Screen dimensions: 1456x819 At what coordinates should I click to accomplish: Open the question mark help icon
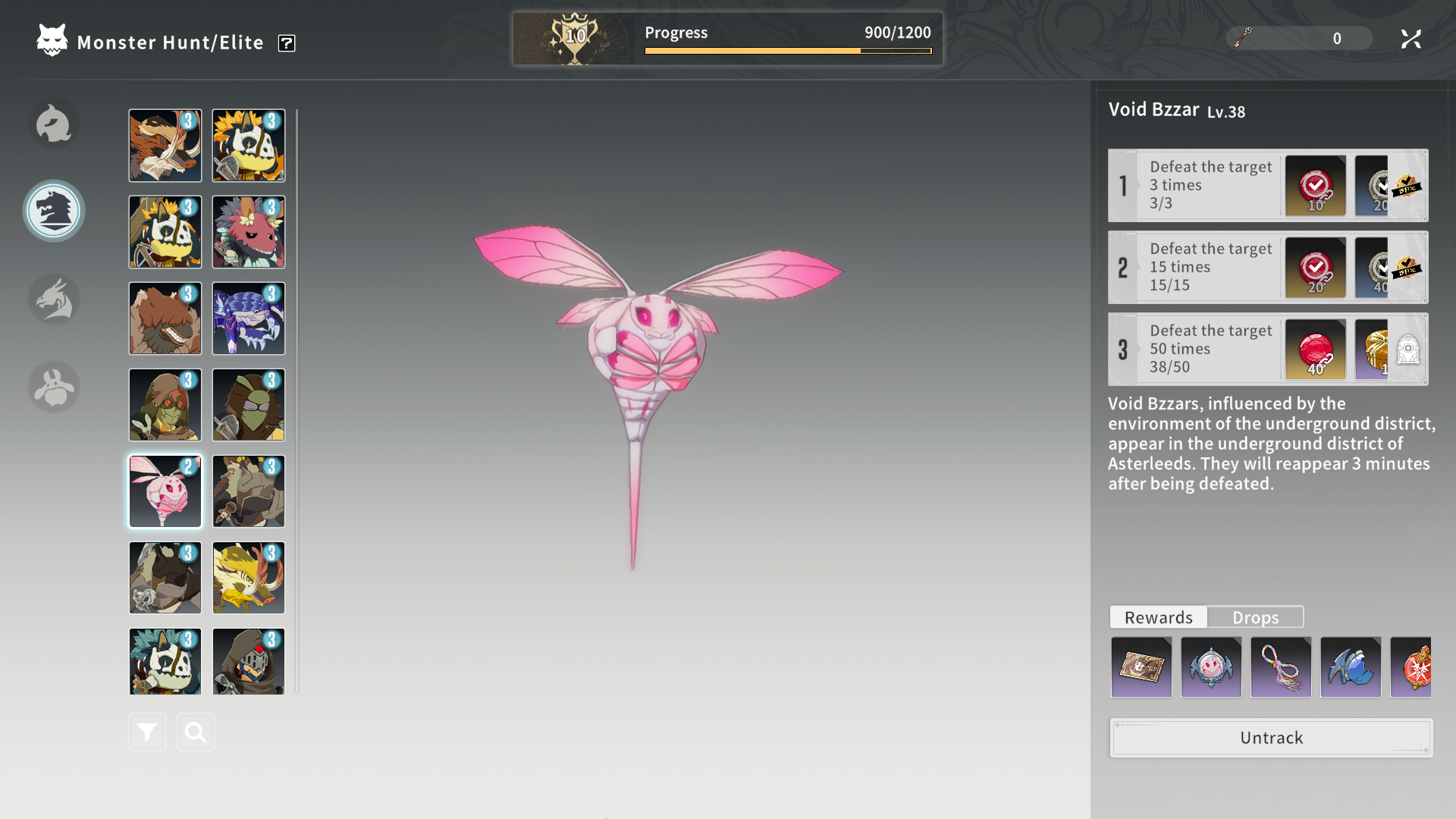tap(287, 43)
